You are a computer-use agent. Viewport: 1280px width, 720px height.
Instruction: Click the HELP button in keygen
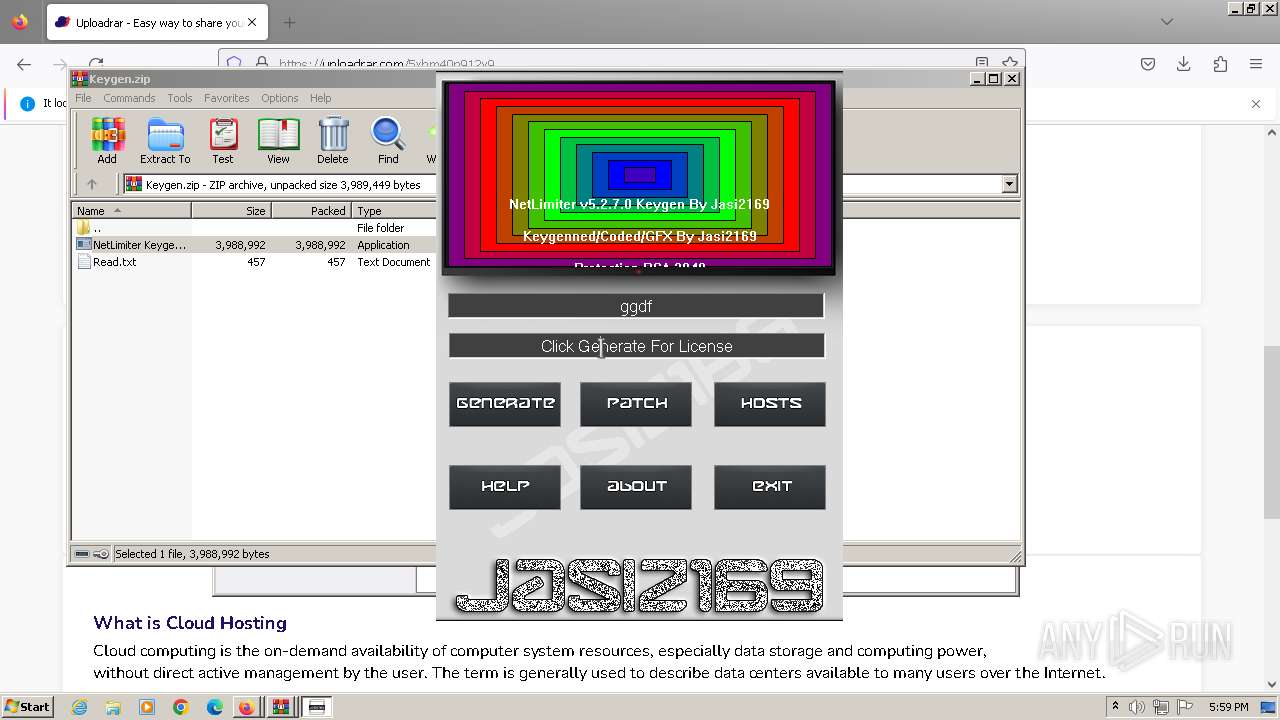click(x=505, y=487)
